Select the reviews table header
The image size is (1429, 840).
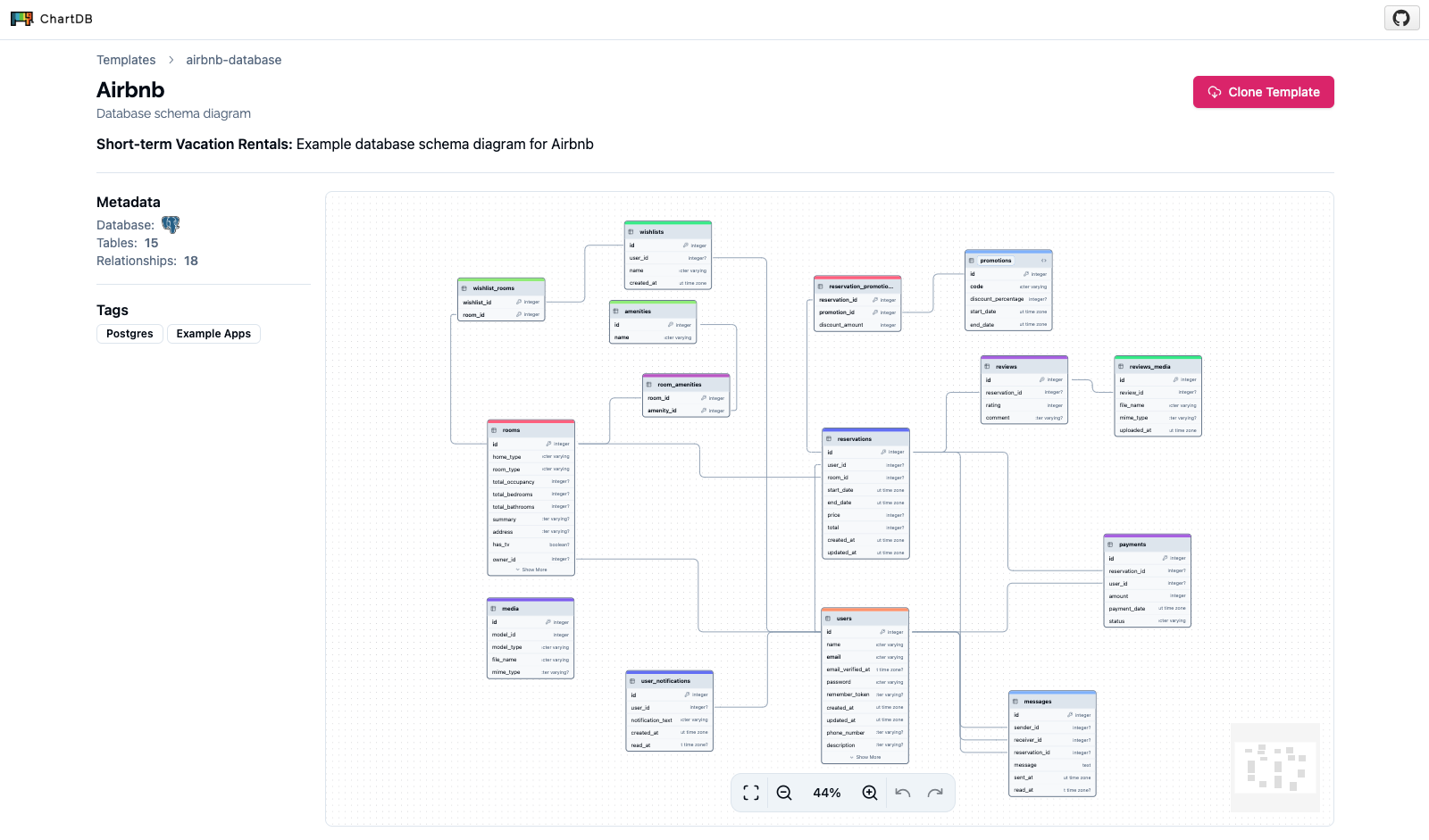click(1024, 367)
